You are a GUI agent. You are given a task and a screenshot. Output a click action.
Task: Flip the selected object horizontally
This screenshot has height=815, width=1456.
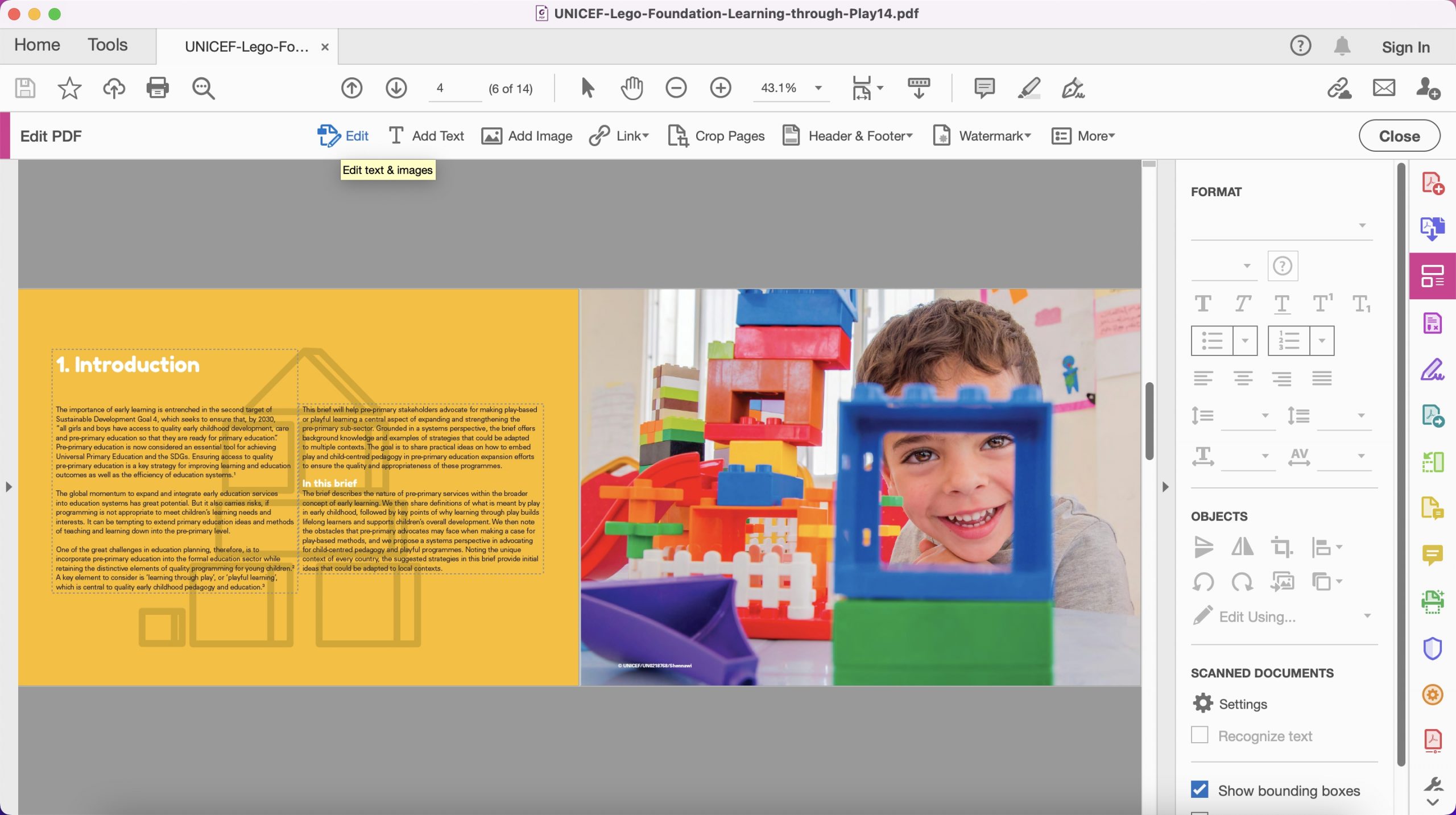1242,547
